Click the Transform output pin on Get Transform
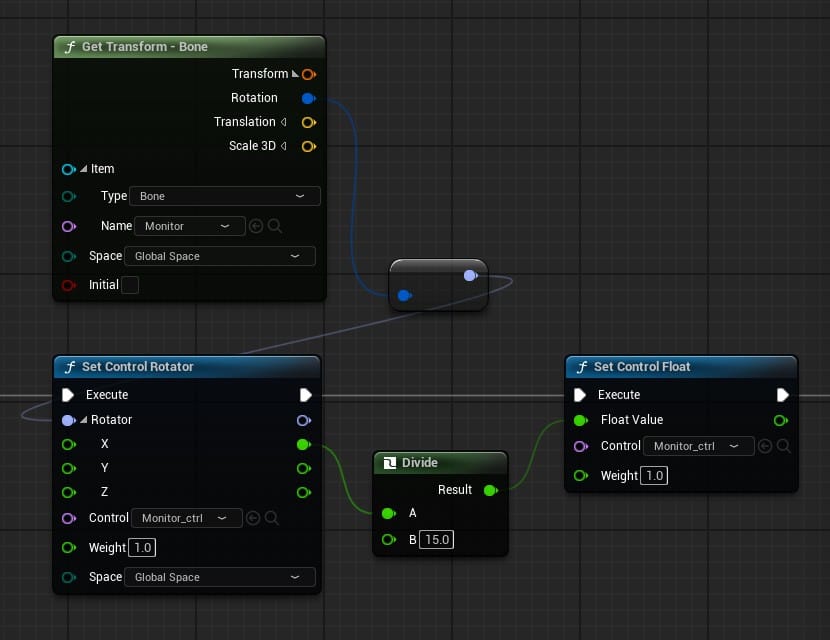 point(308,74)
